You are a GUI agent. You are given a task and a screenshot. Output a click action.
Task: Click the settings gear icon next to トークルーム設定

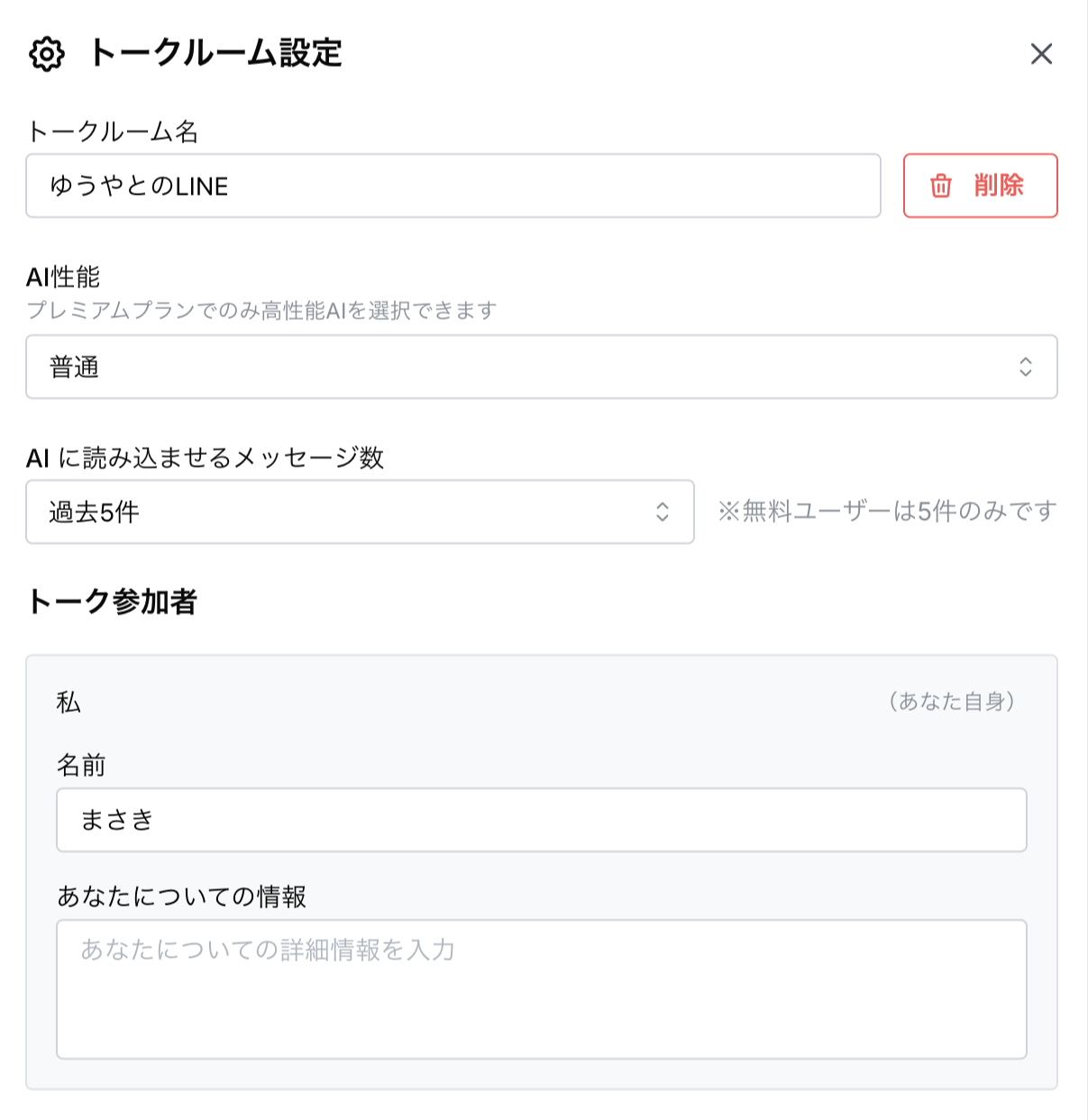[47, 54]
